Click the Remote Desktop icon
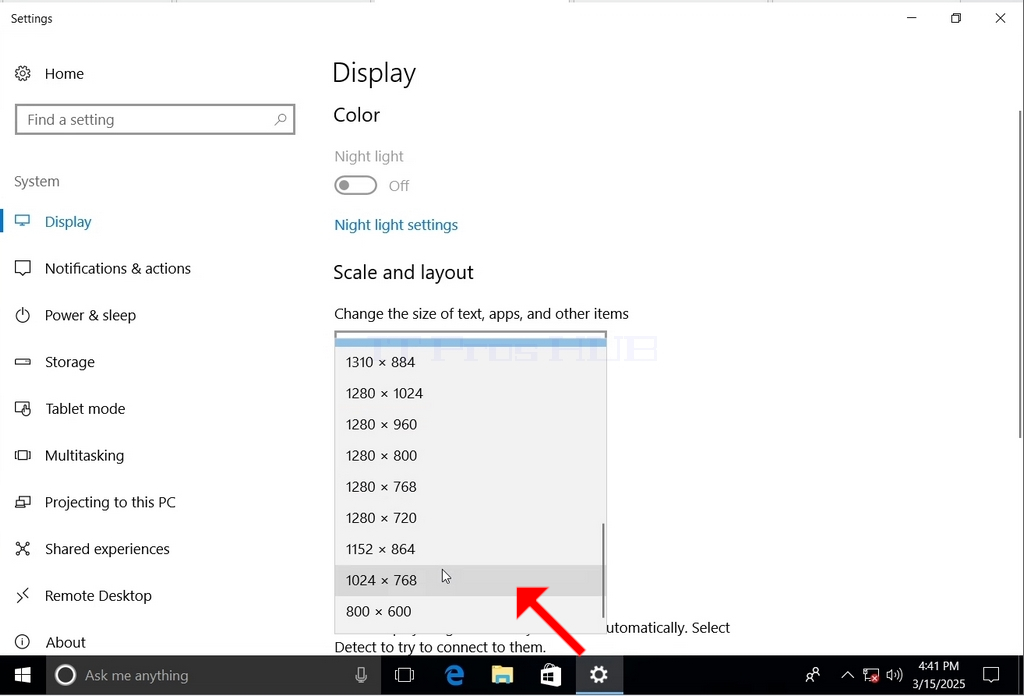Viewport: 1024px width, 696px height. [23, 595]
